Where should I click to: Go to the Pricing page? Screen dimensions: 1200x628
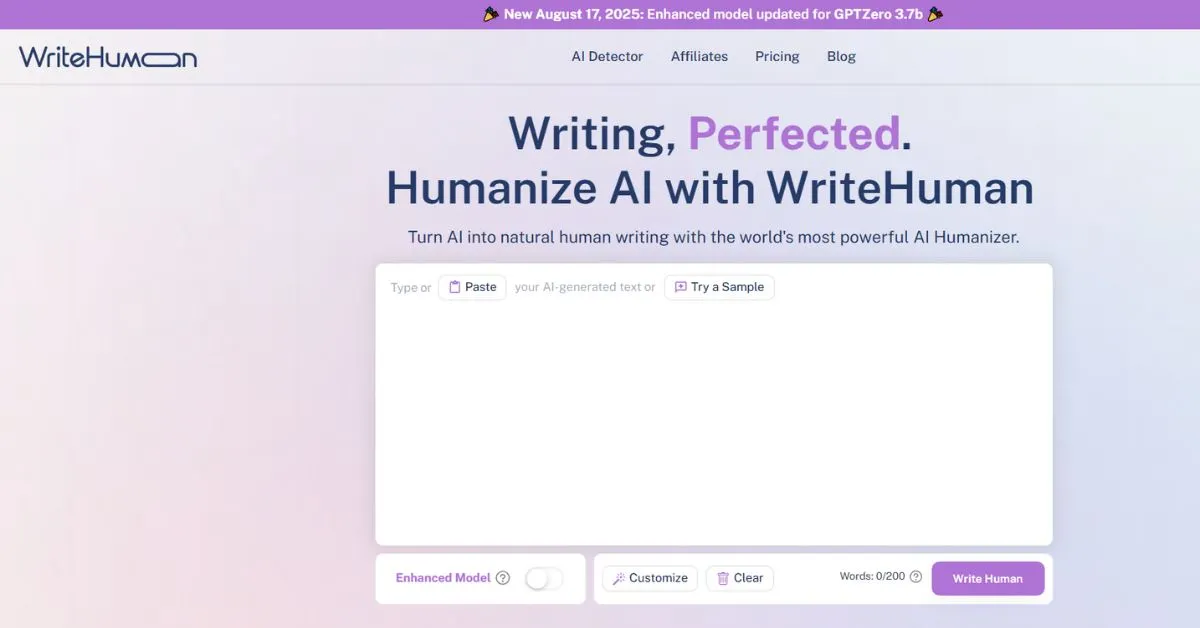click(777, 57)
